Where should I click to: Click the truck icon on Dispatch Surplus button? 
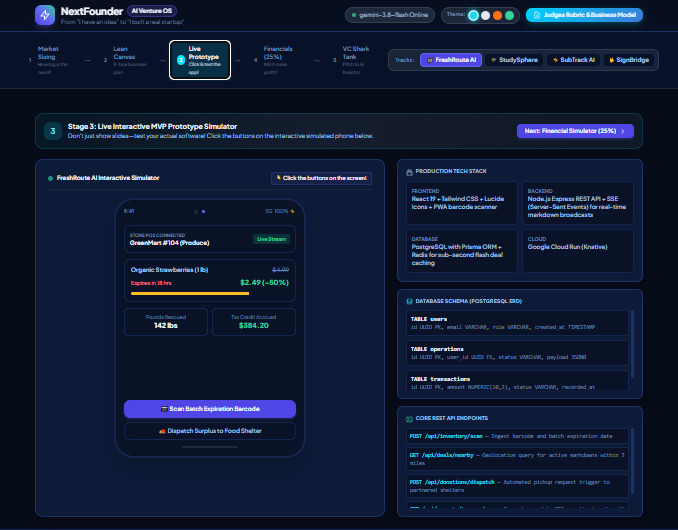[x=162, y=431]
